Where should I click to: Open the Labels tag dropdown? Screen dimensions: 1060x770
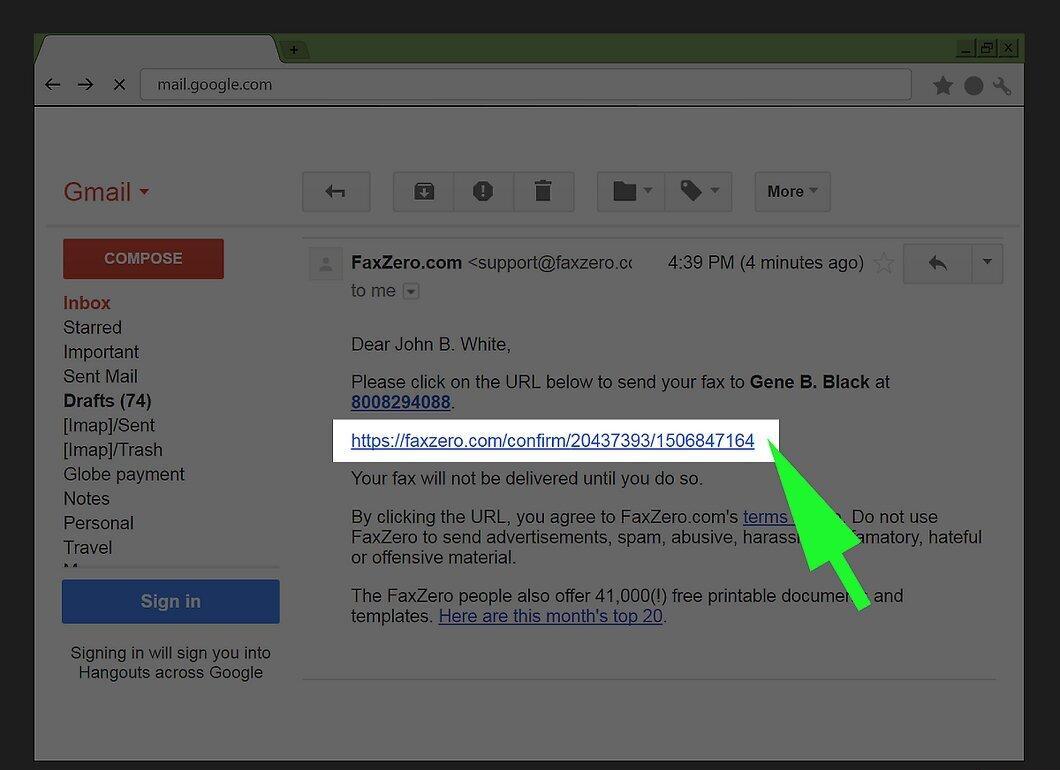699,192
